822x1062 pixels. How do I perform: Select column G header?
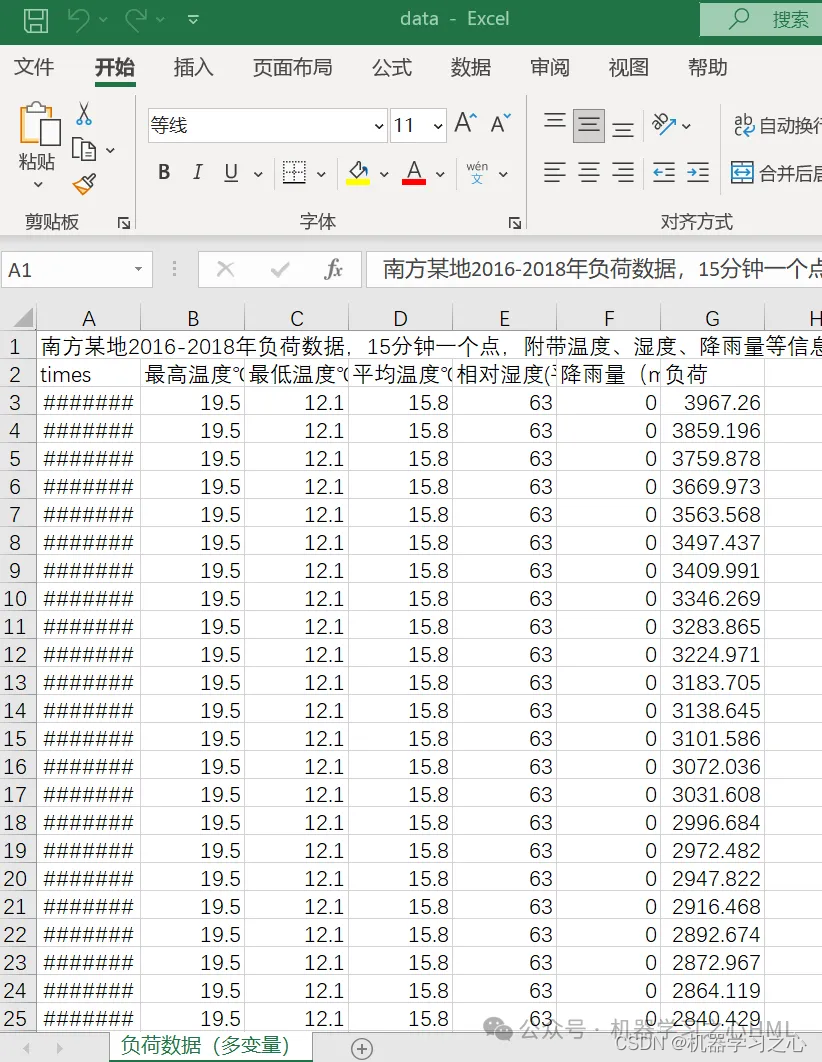click(712, 318)
